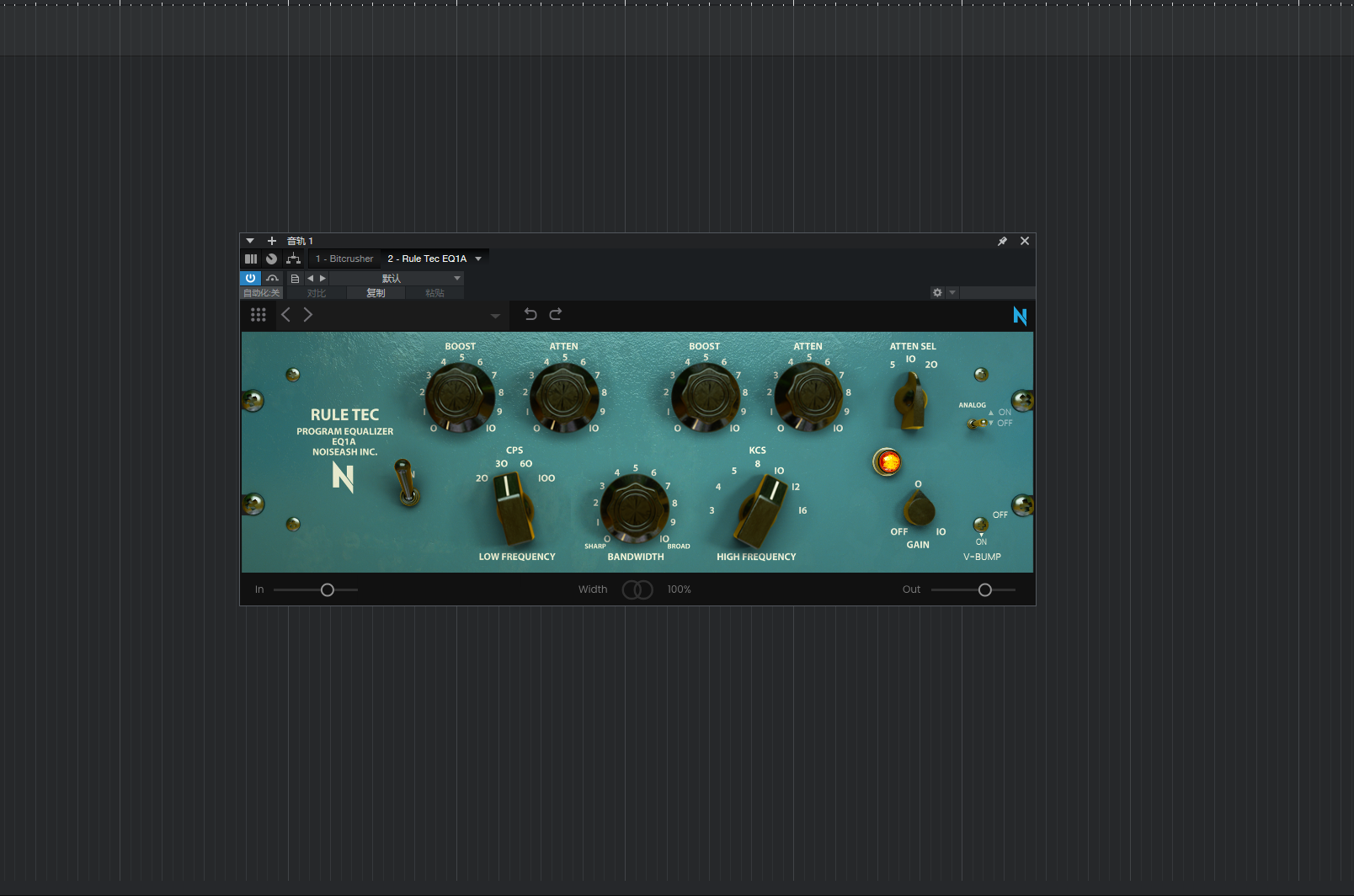
Task: Click the redo arrow in plugin toolbar
Action: pyautogui.click(x=556, y=314)
